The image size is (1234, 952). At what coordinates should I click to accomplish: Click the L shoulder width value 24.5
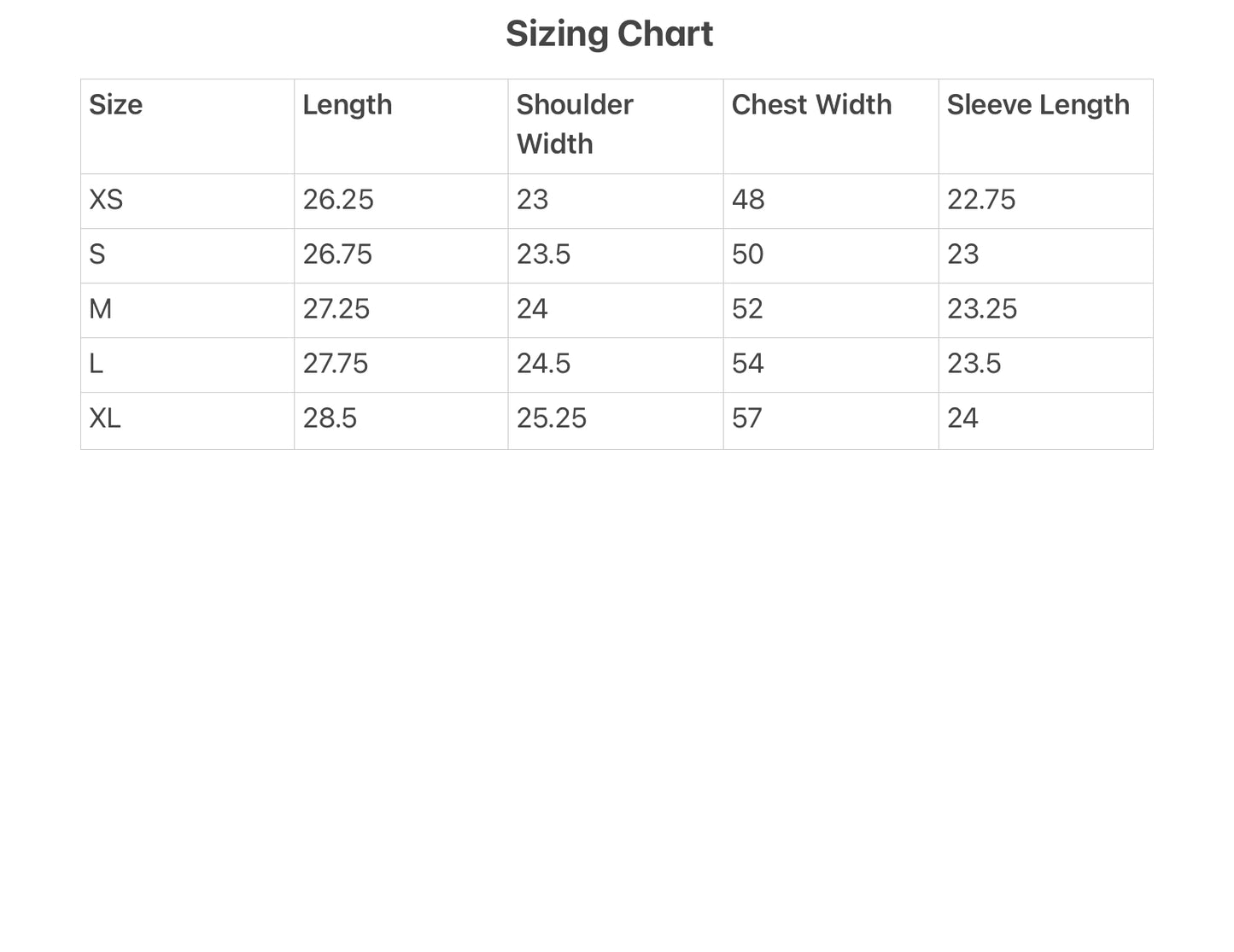543,363
